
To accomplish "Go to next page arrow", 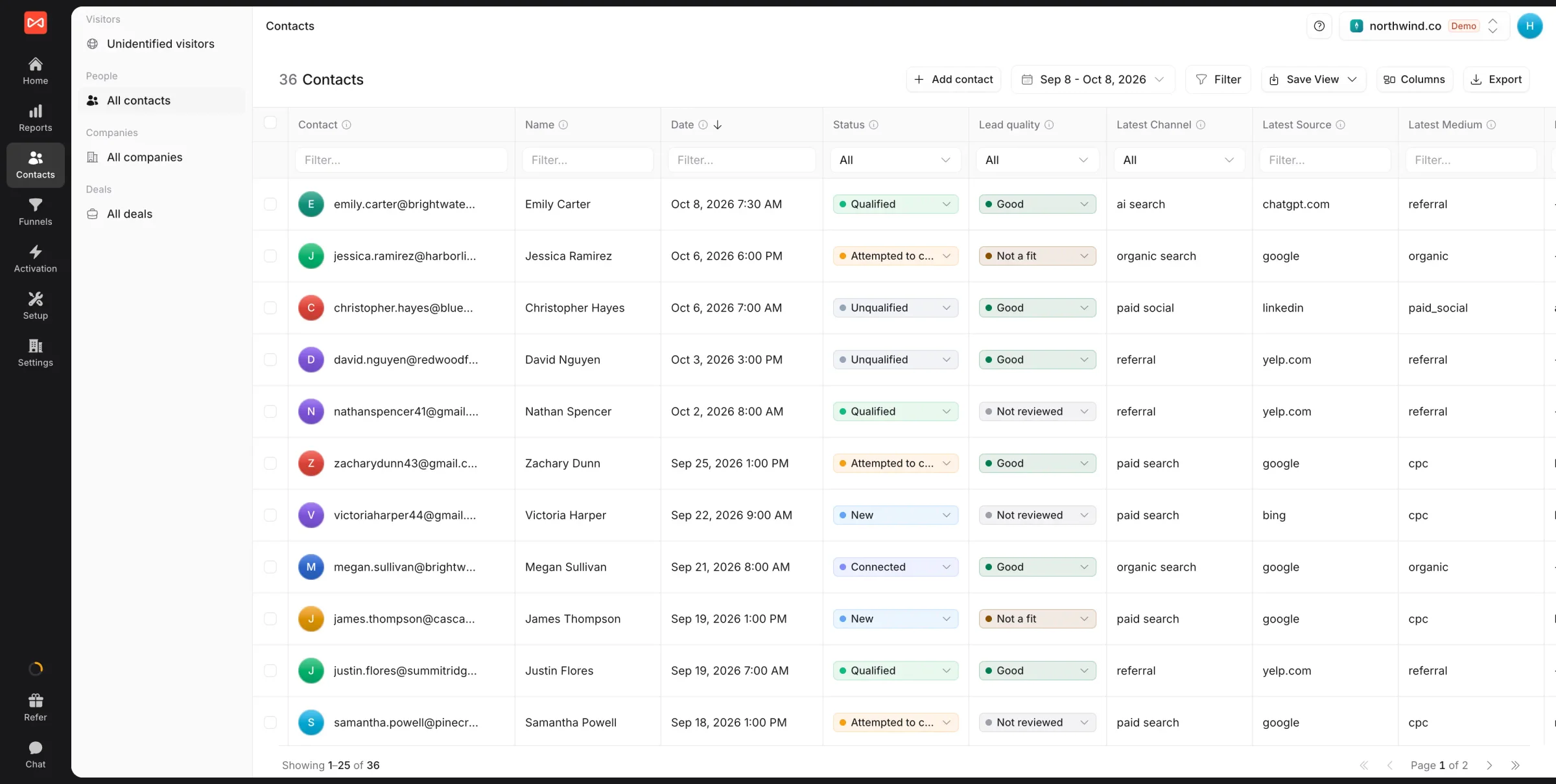I will (1489, 765).
